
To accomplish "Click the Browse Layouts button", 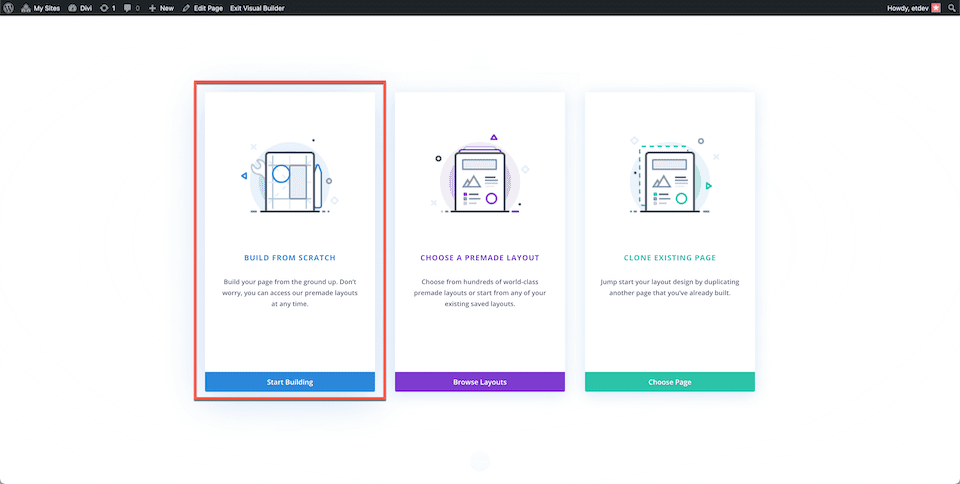I will 480,382.
